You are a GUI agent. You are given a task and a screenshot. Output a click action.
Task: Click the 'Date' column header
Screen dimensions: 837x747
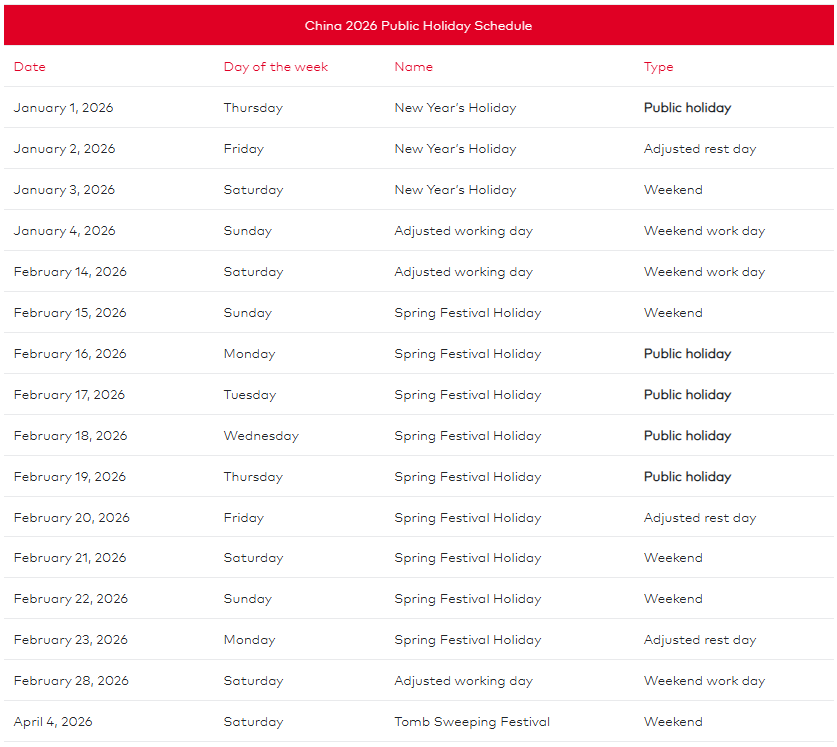point(30,67)
